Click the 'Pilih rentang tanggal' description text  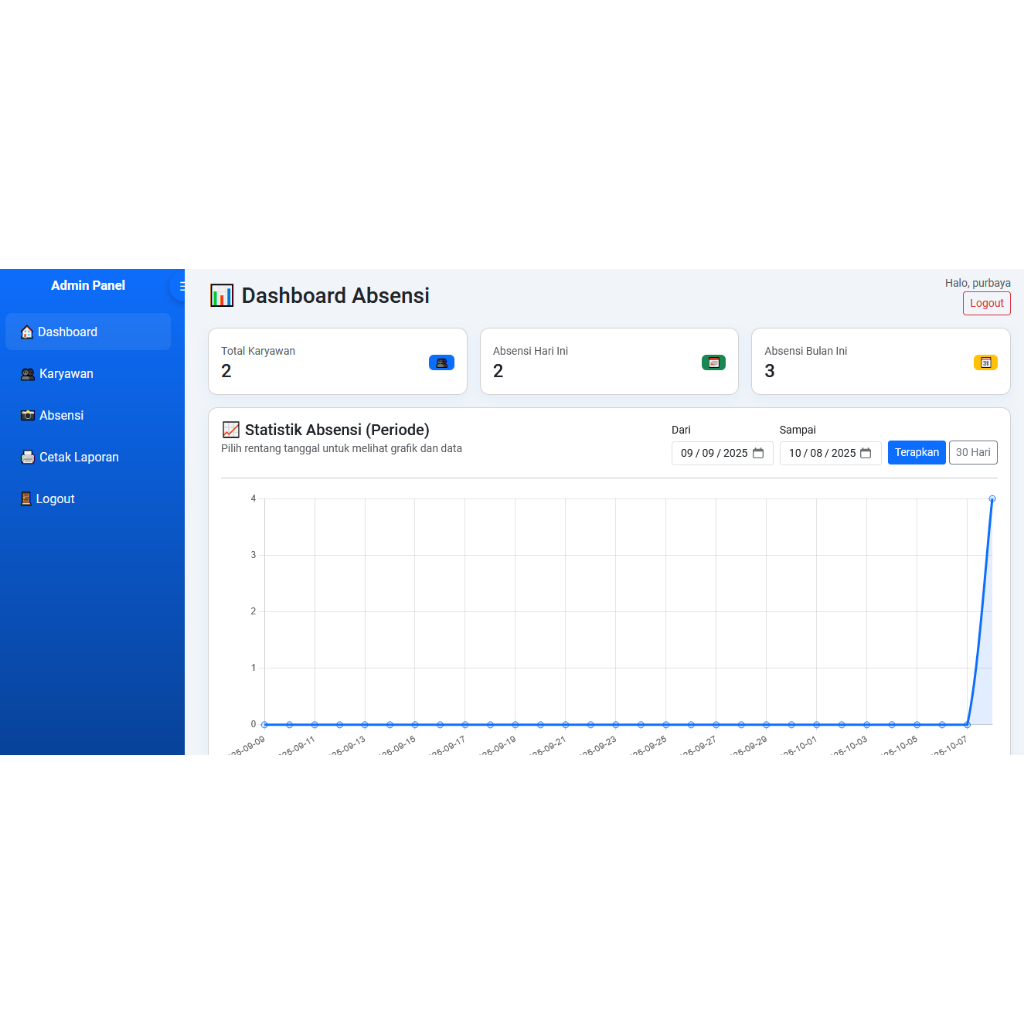[x=342, y=449]
